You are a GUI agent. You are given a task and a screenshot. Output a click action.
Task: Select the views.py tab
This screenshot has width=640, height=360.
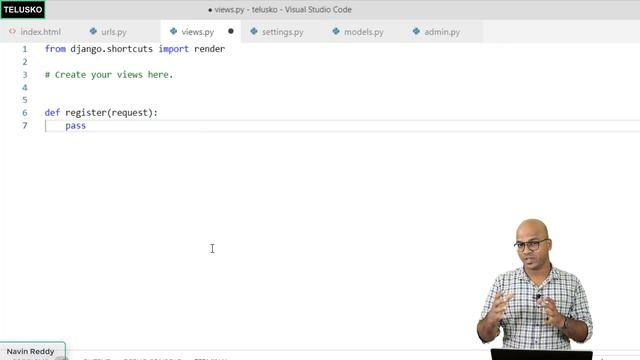click(198, 32)
